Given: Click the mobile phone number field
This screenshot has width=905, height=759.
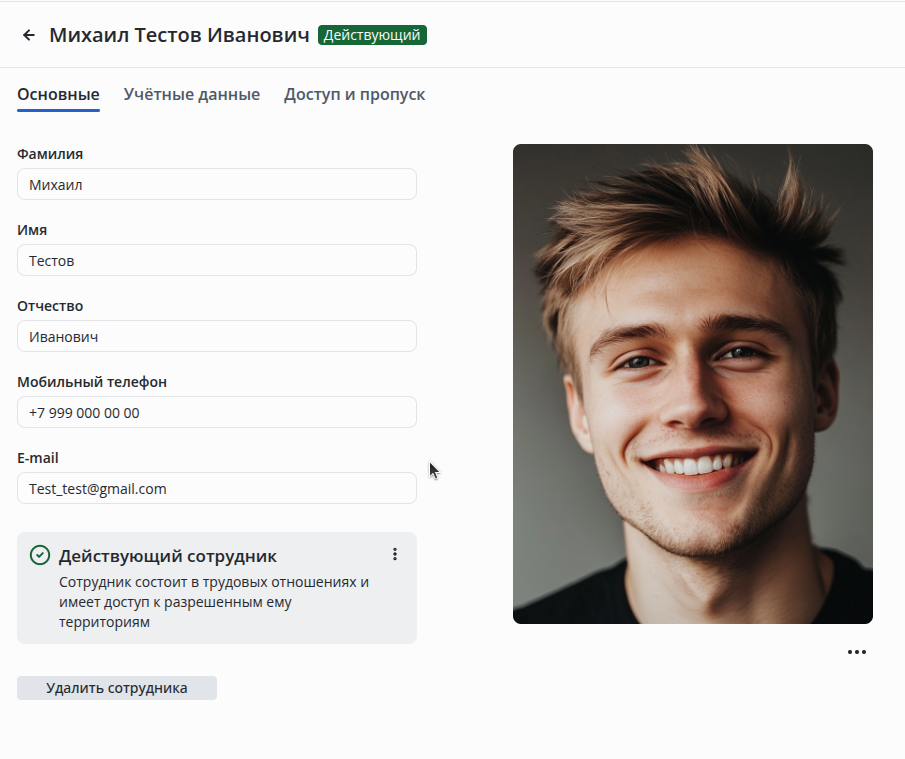Looking at the screenshot, I should [216, 412].
